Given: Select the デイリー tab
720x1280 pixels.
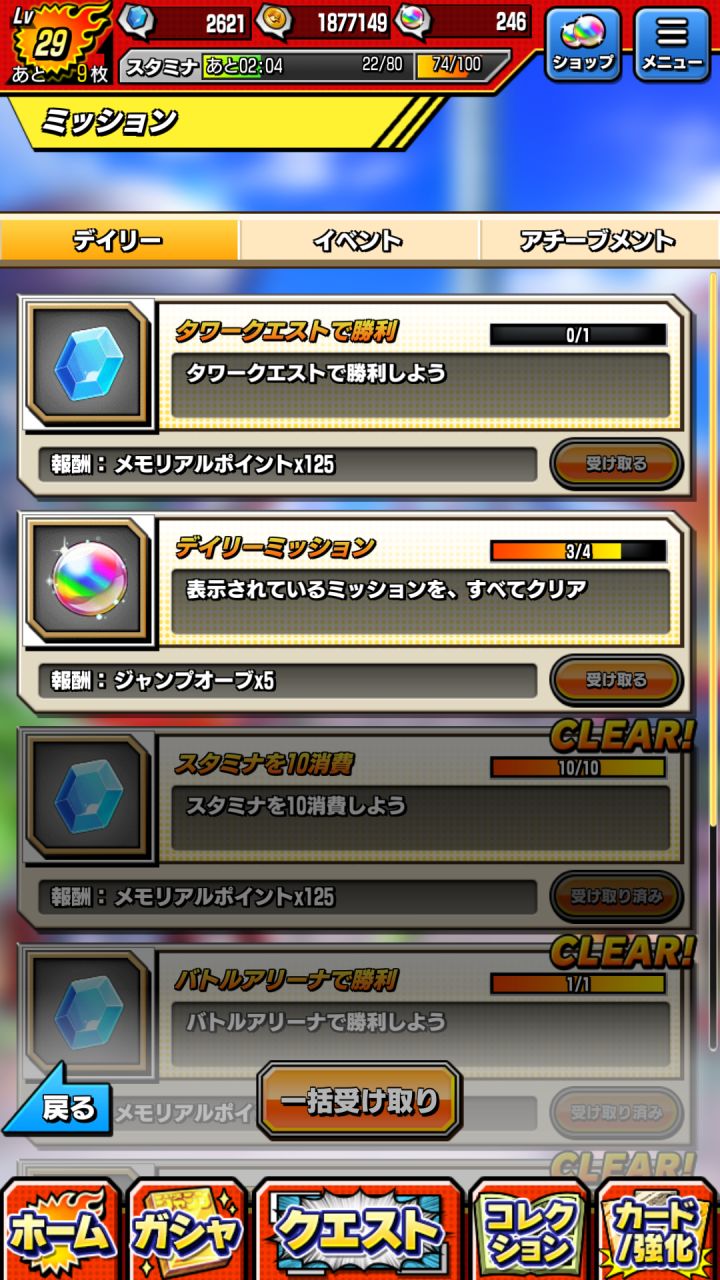Looking at the screenshot, I should click(x=119, y=241).
